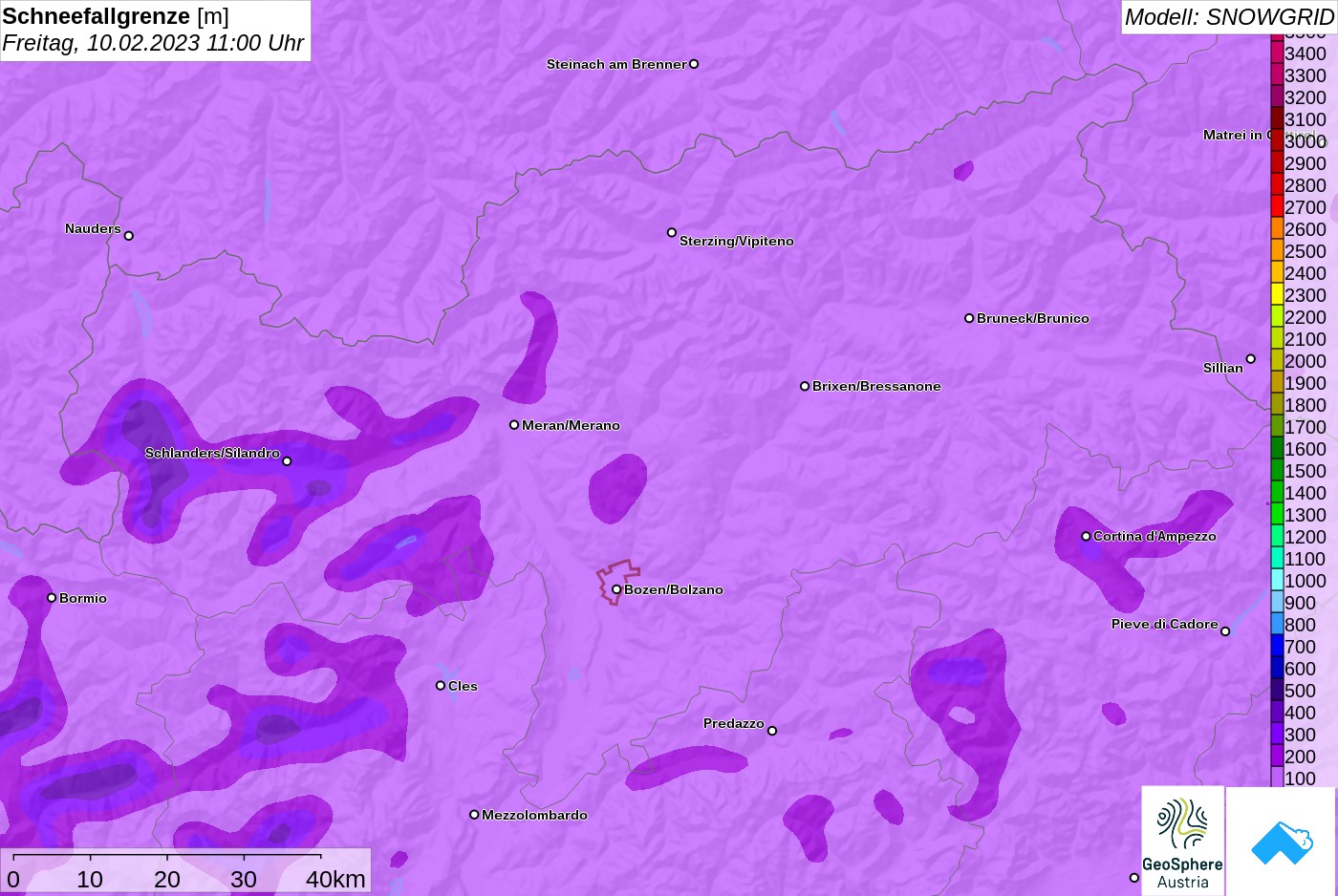Viewport: 1338px width, 896px height.
Task: Click the 100 m violet legend swatch
Action: tap(1277, 778)
